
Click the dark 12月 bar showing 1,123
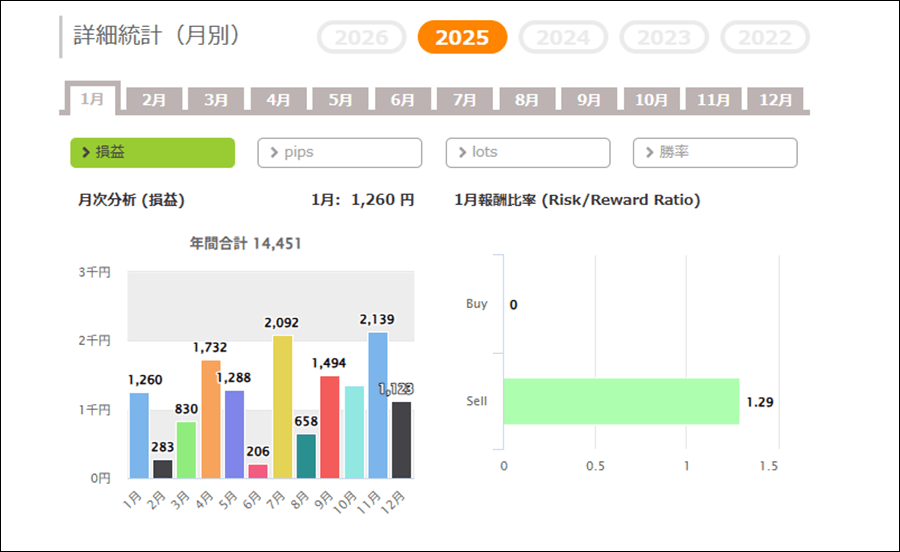coord(402,440)
